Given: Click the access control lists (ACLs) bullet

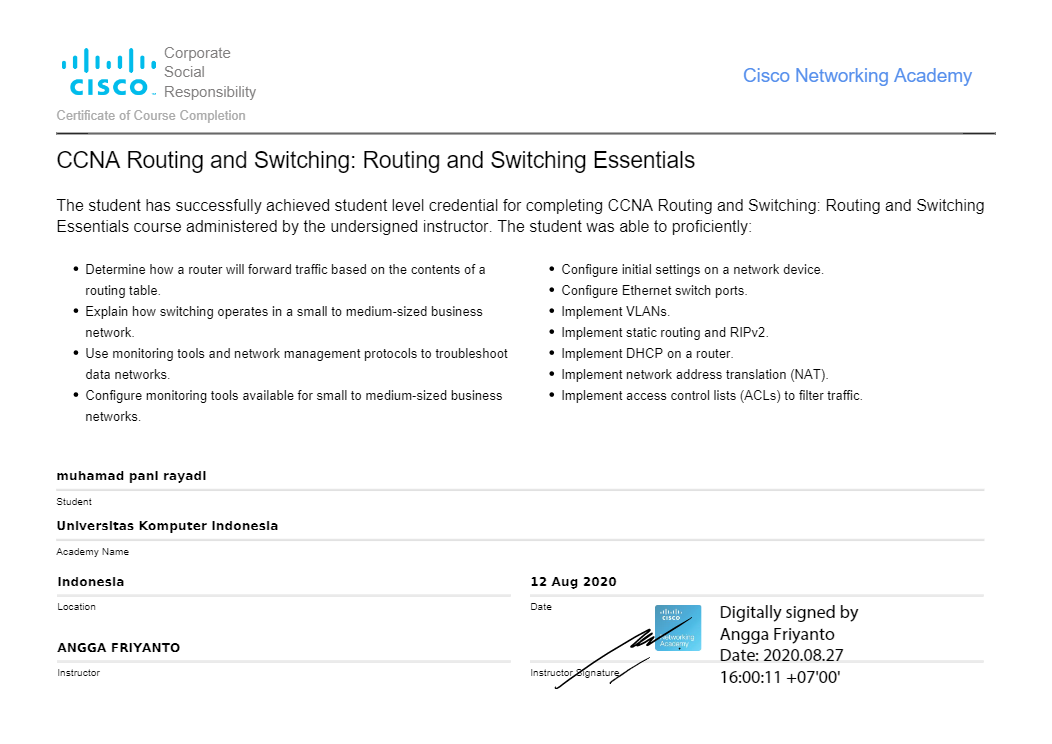Looking at the screenshot, I should click(712, 396).
